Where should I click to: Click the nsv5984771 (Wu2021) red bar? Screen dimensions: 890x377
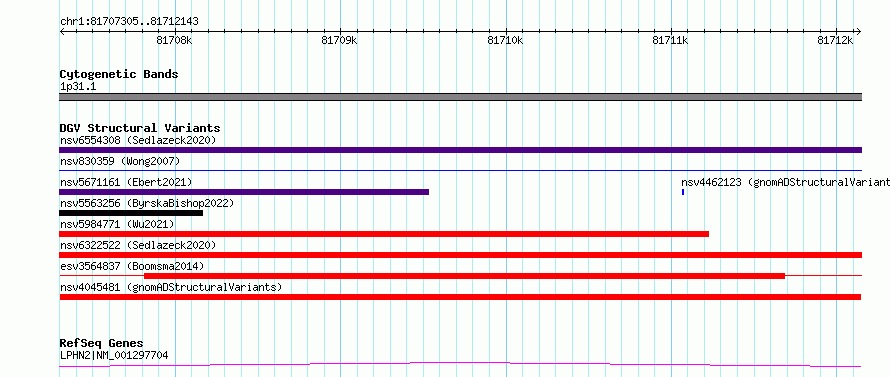384,234
